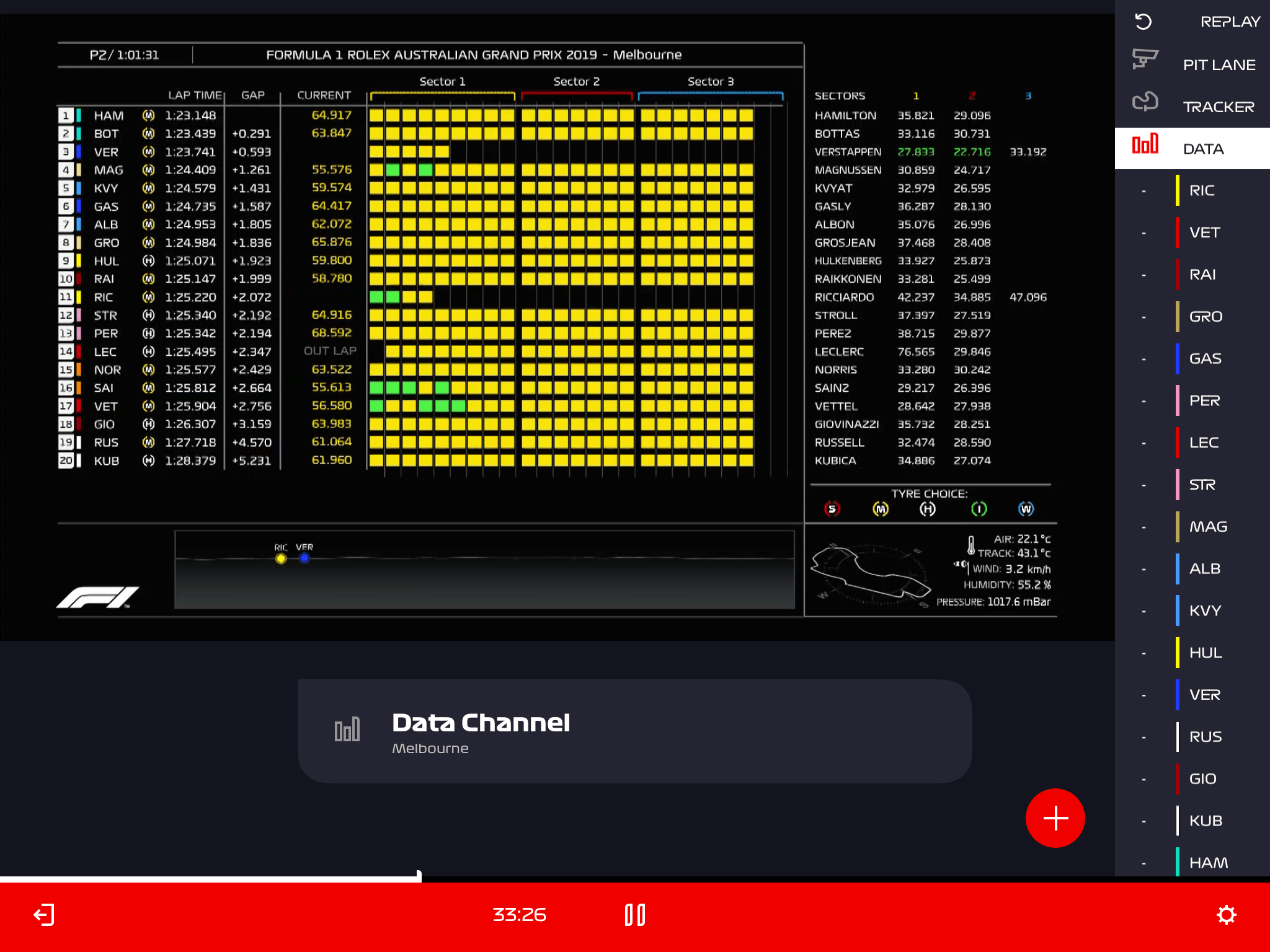Exit the player using the exit icon
This screenshot has width=1270, height=952.
coord(44,915)
